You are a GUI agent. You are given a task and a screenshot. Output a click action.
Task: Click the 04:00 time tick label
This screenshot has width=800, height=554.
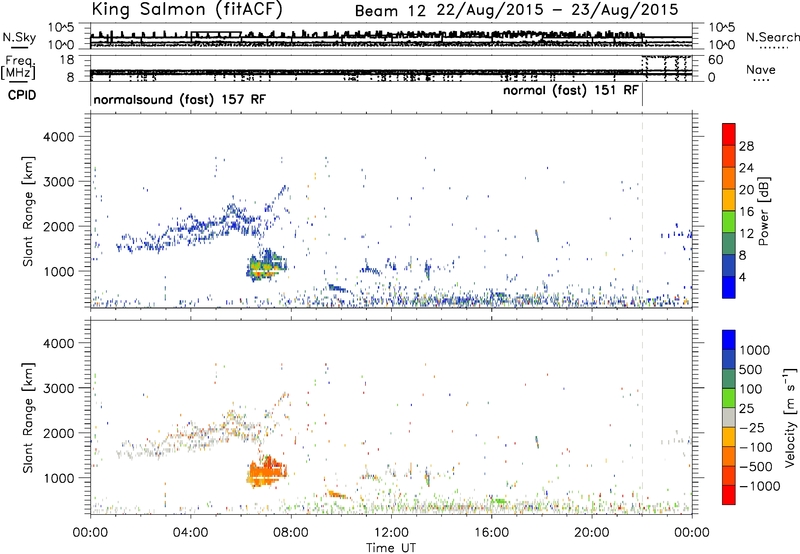[190, 533]
